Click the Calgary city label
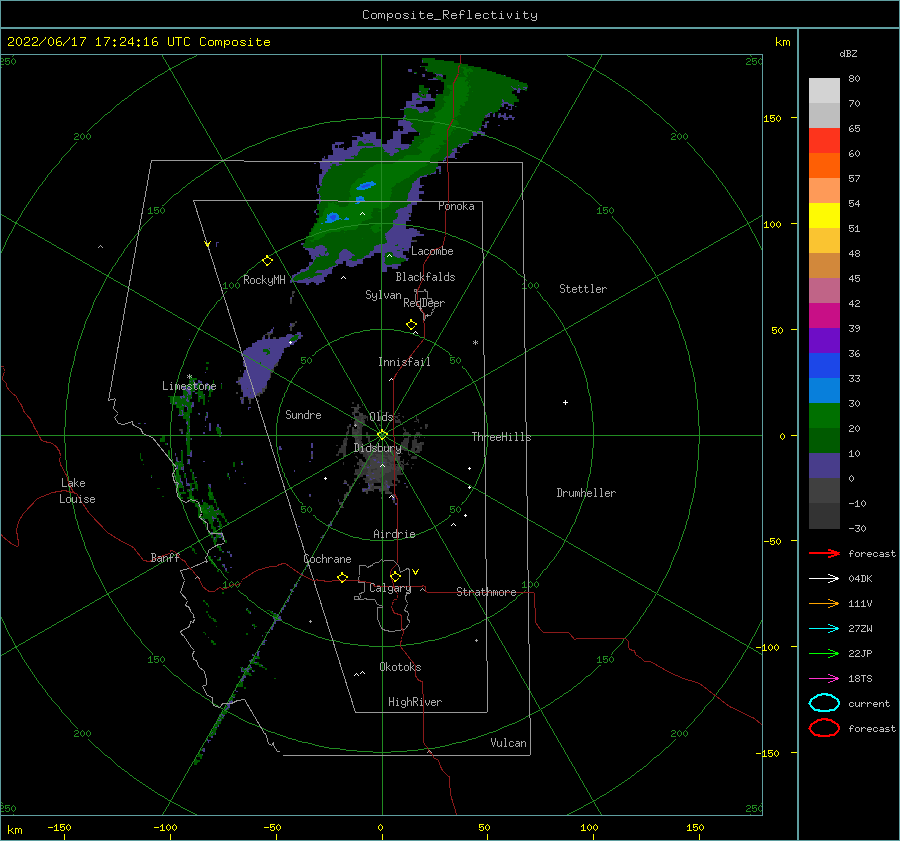 click(390, 588)
